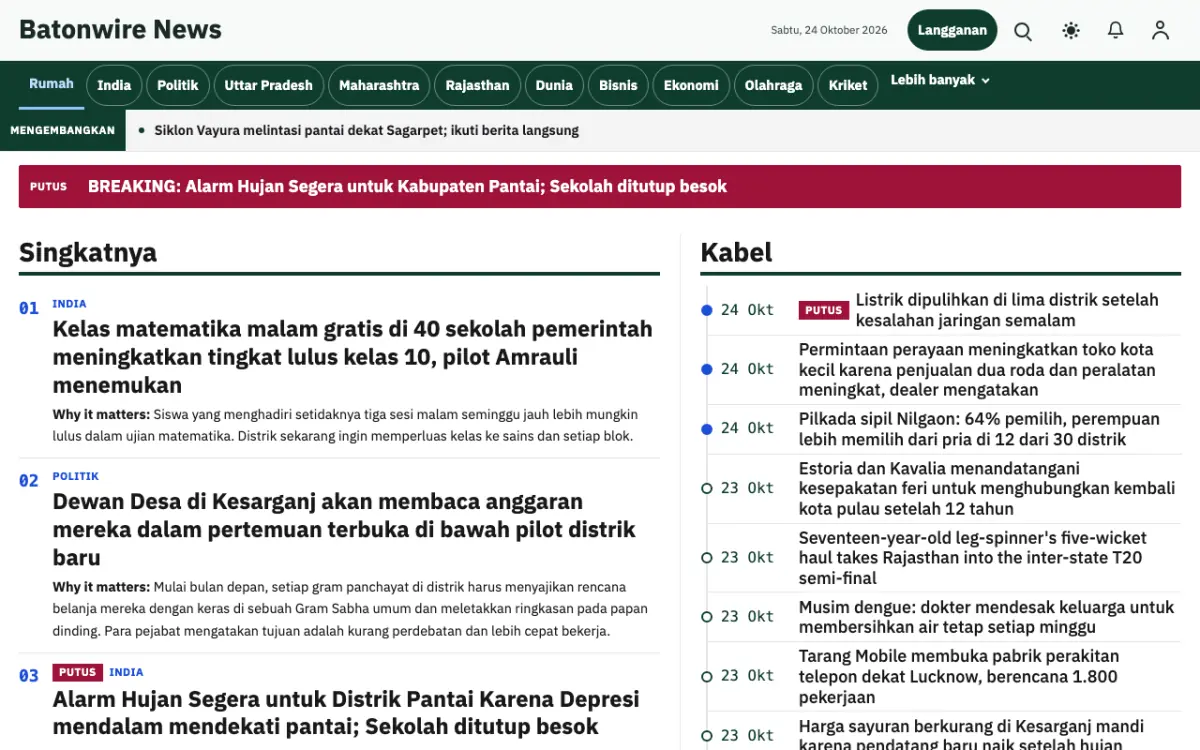Click INDIA label beside PUTUS in story 03

pos(126,672)
